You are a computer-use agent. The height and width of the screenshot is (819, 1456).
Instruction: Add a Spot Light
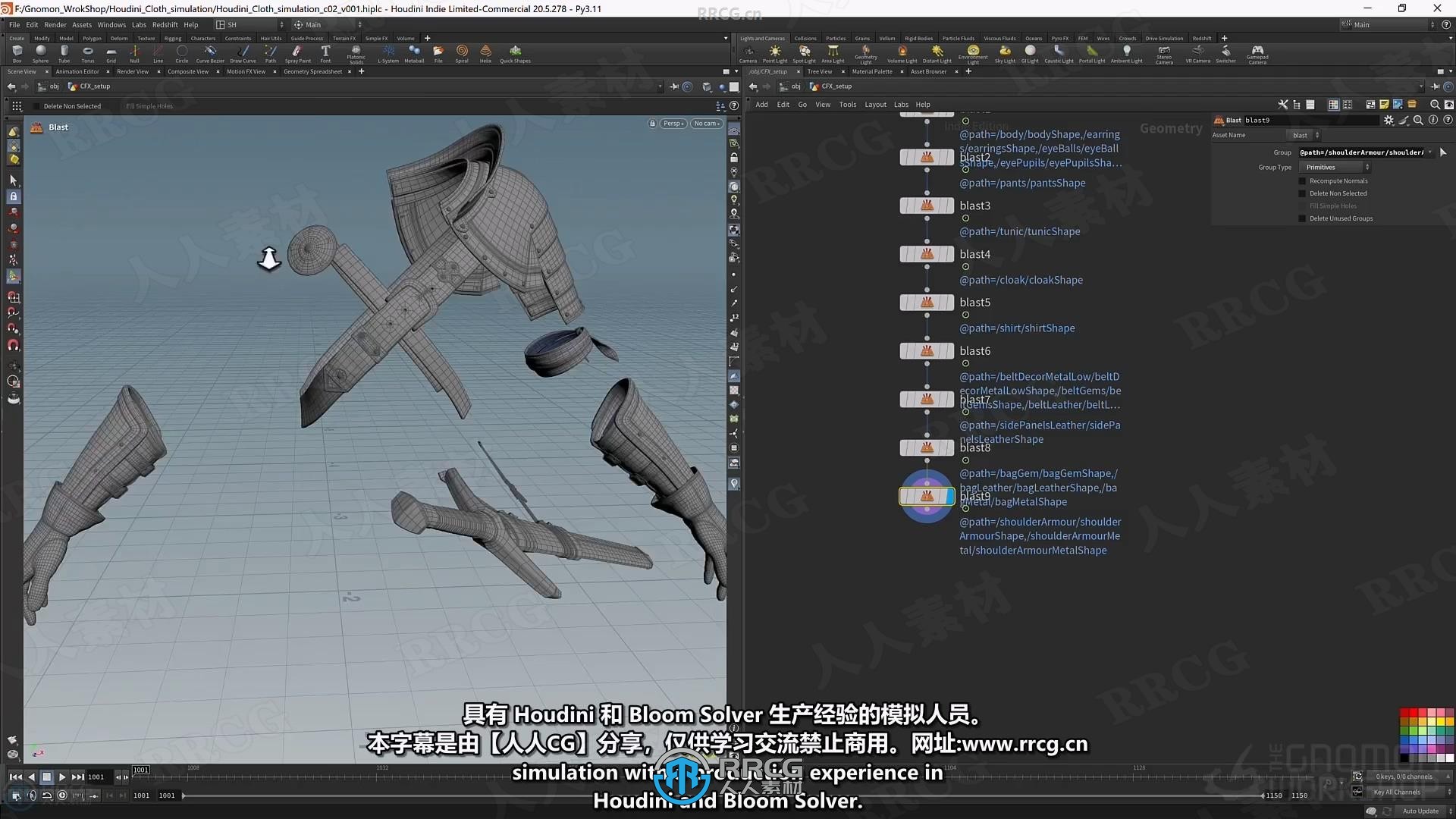pos(804,54)
